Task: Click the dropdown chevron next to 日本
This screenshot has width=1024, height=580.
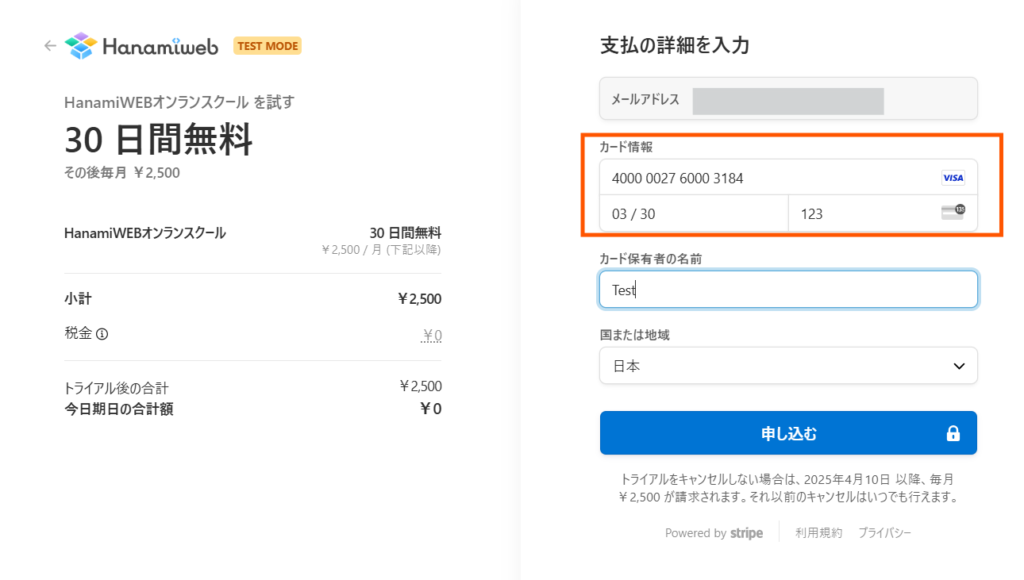Action: pos(959,366)
